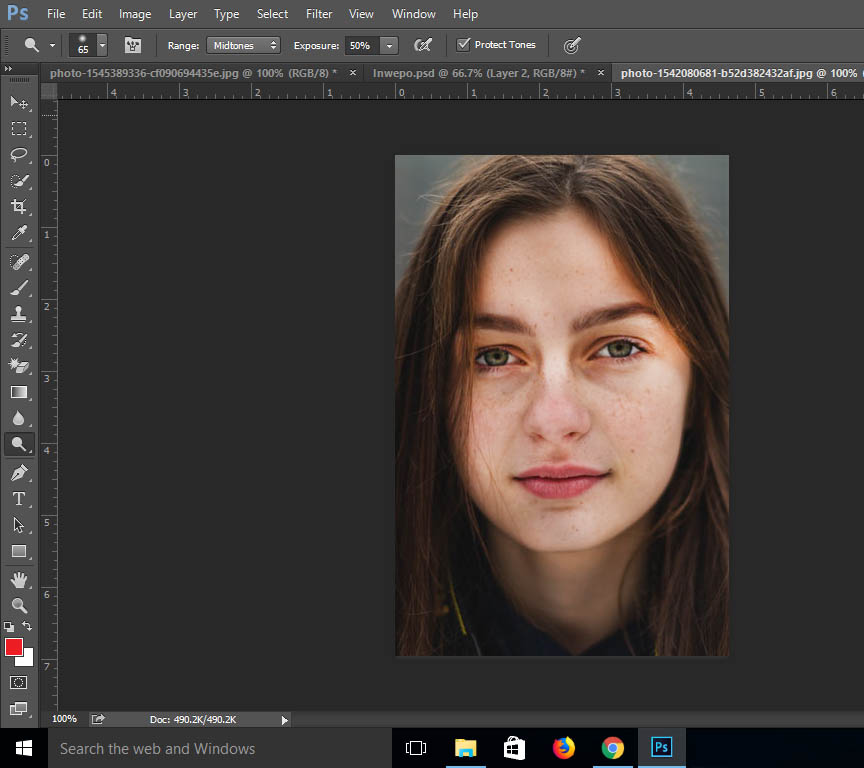Open the Filter menu
This screenshot has height=768, width=864.
(319, 14)
